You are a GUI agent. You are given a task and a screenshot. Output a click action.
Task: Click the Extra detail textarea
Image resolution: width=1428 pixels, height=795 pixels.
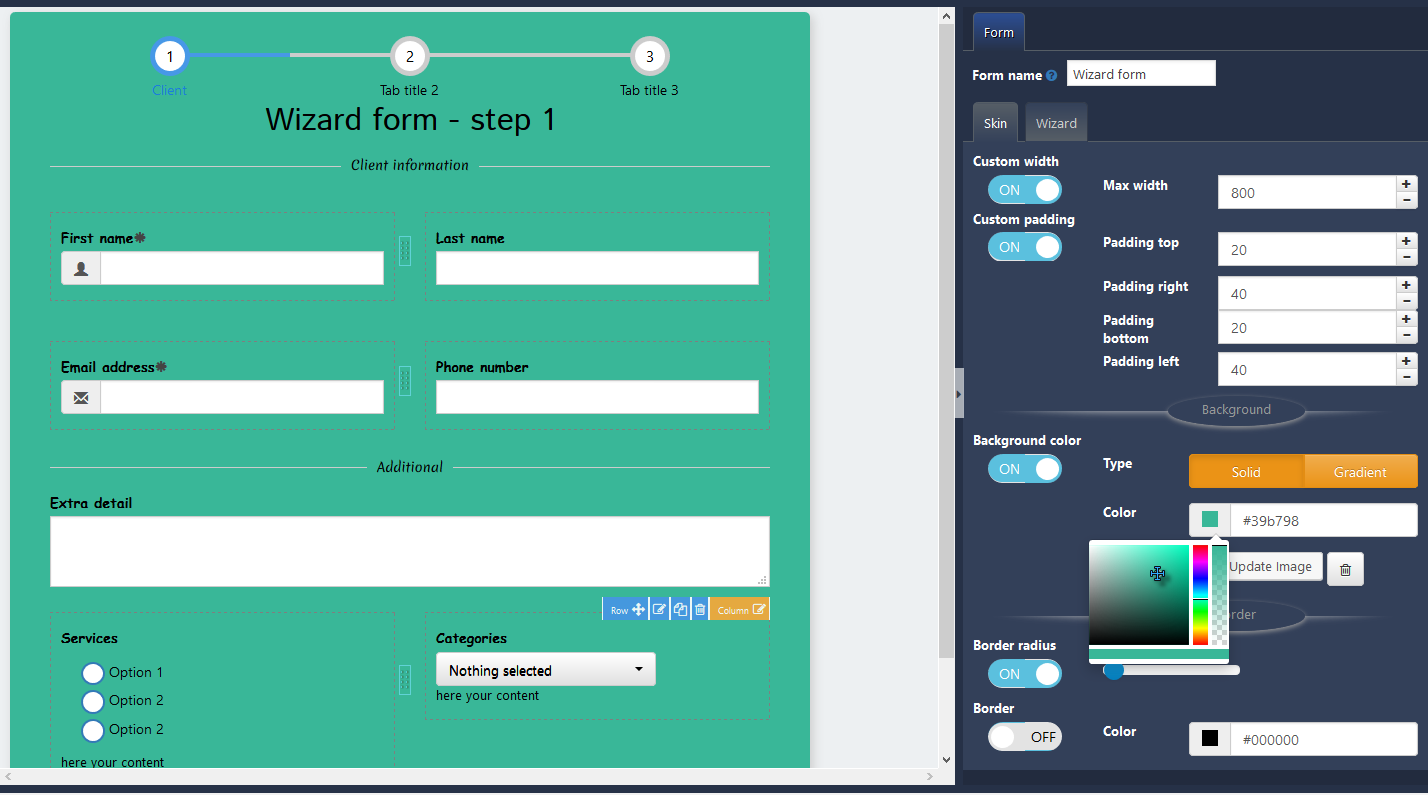pyautogui.click(x=410, y=551)
